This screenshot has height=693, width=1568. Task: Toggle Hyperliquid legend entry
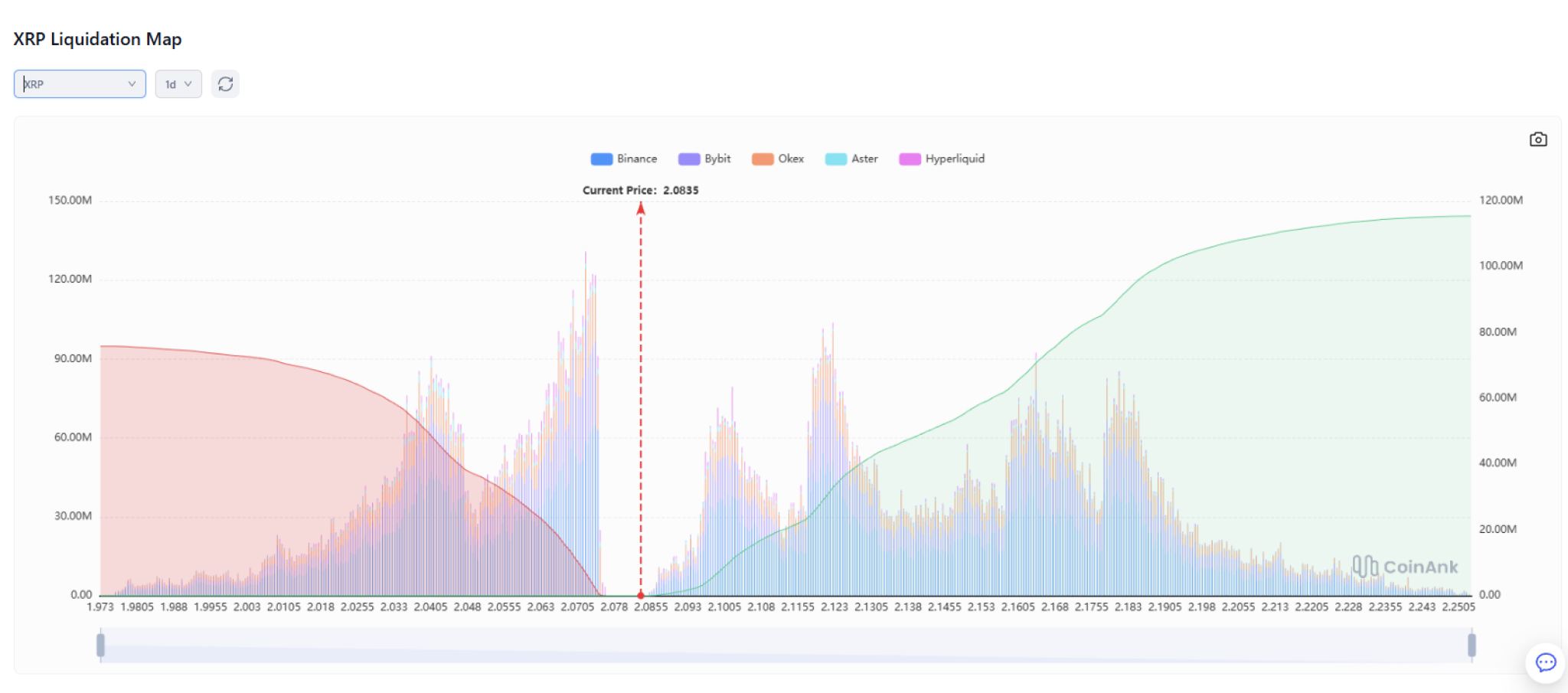[x=942, y=159]
